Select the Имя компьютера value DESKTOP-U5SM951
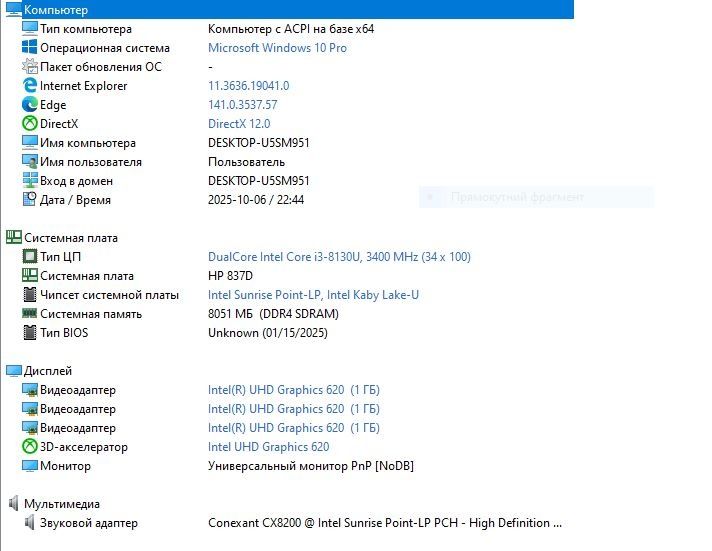This screenshot has height=551, width=712. (x=258, y=143)
